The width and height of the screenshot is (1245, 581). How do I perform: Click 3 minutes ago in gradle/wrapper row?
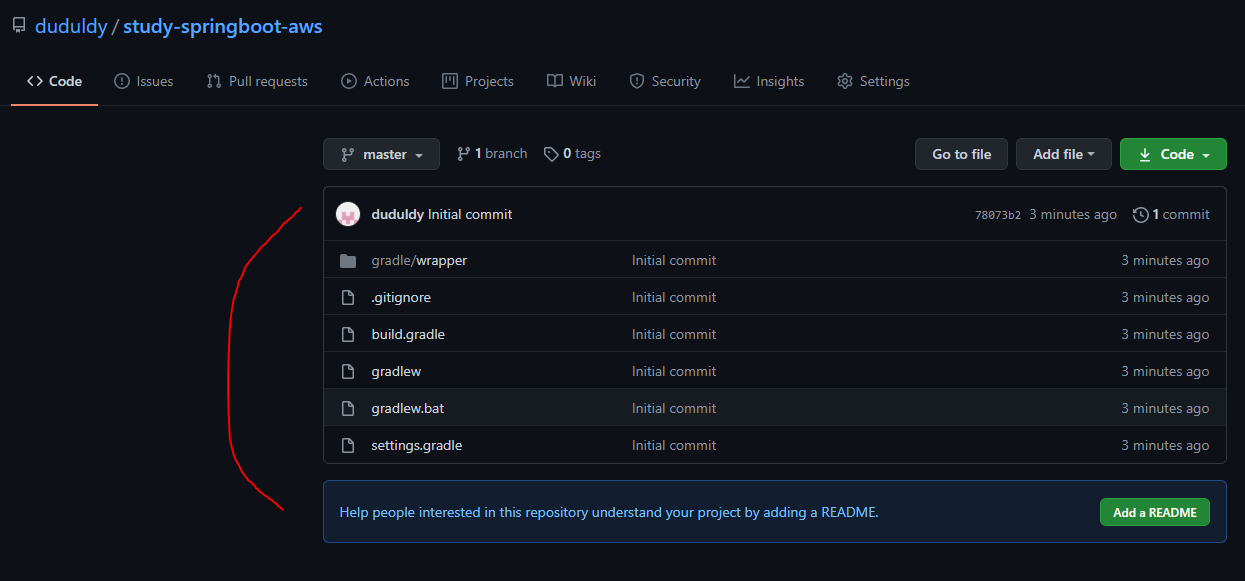pyautogui.click(x=1165, y=260)
